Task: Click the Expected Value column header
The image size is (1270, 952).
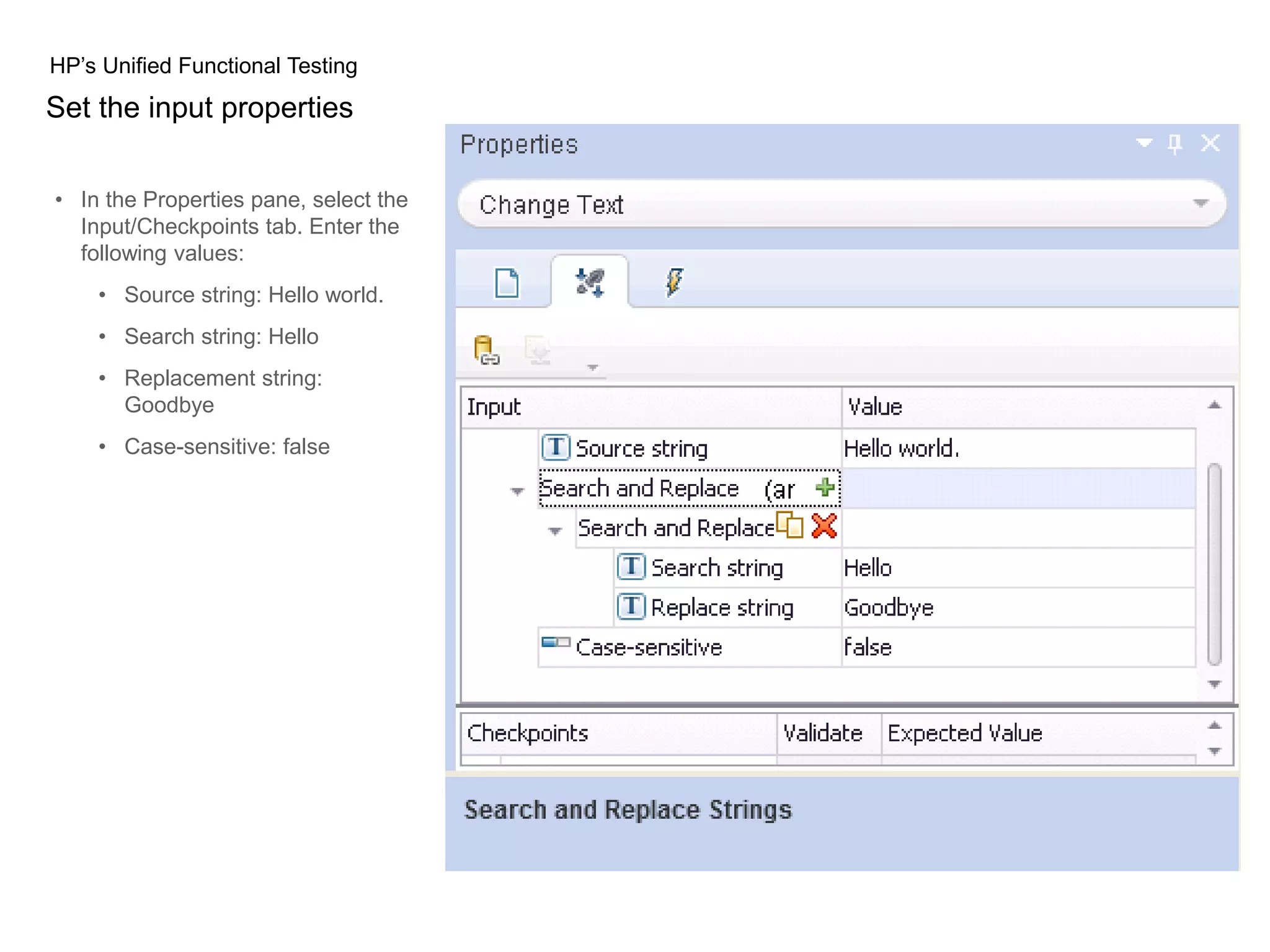Action: pyautogui.click(x=1039, y=733)
